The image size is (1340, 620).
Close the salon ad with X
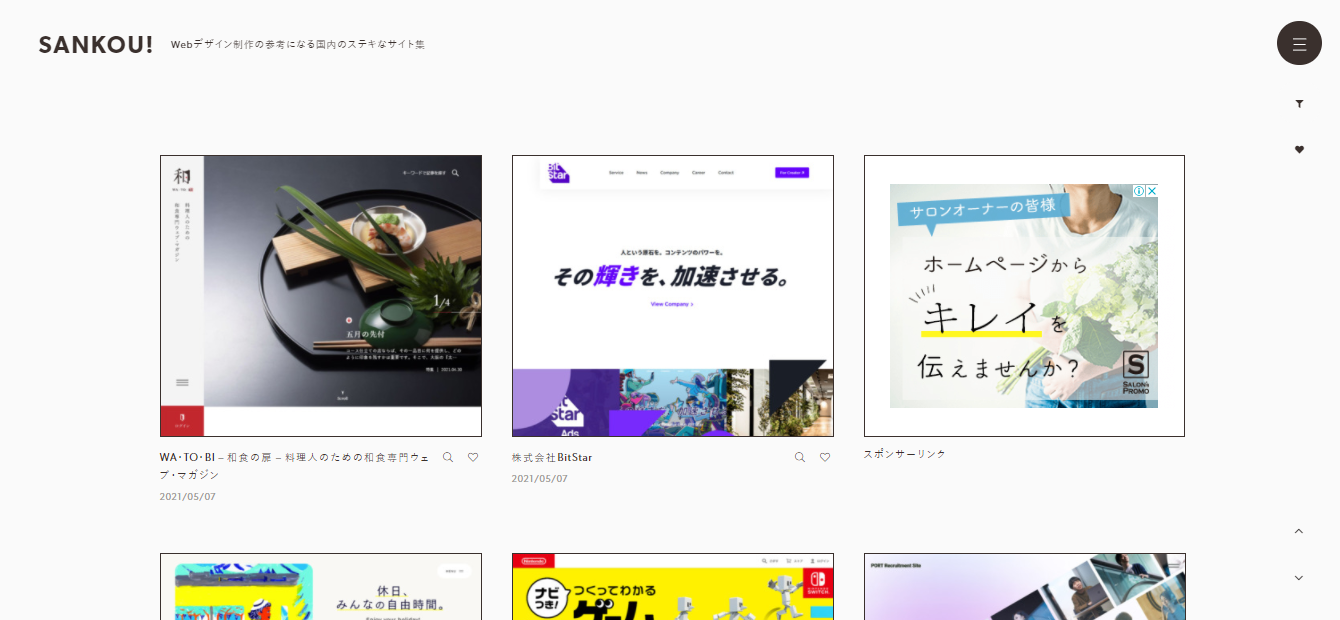pyautogui.click(x=1151, y=191)
